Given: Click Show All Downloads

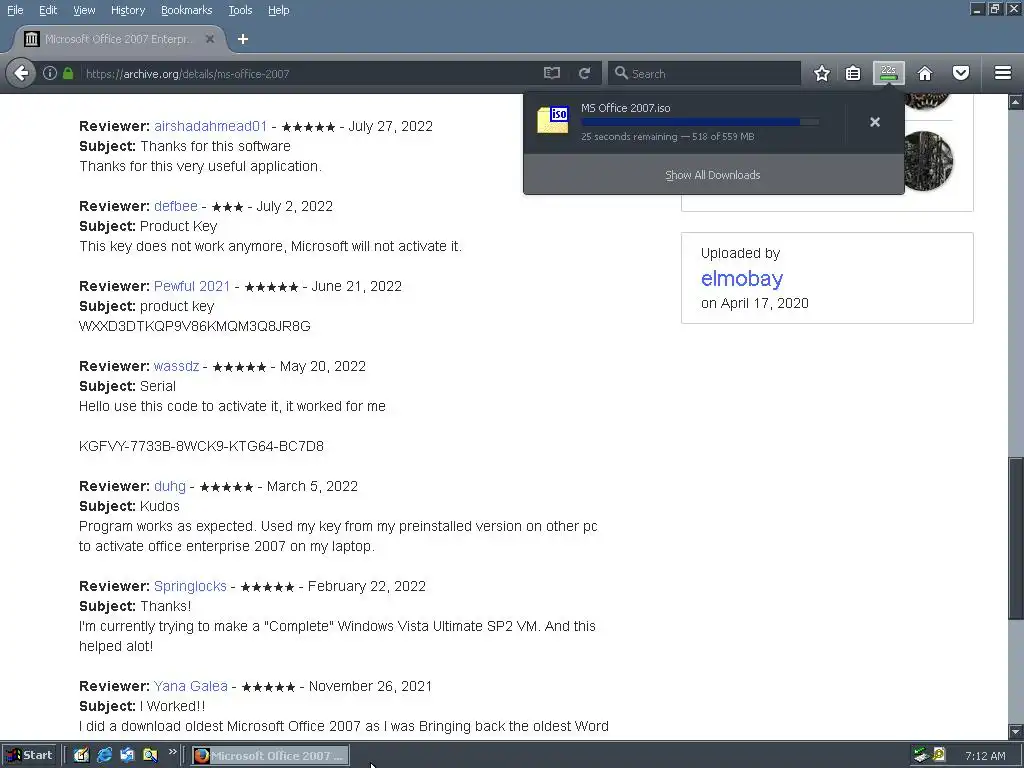Looking at the screenshot, I should click(x=712, y=175).
